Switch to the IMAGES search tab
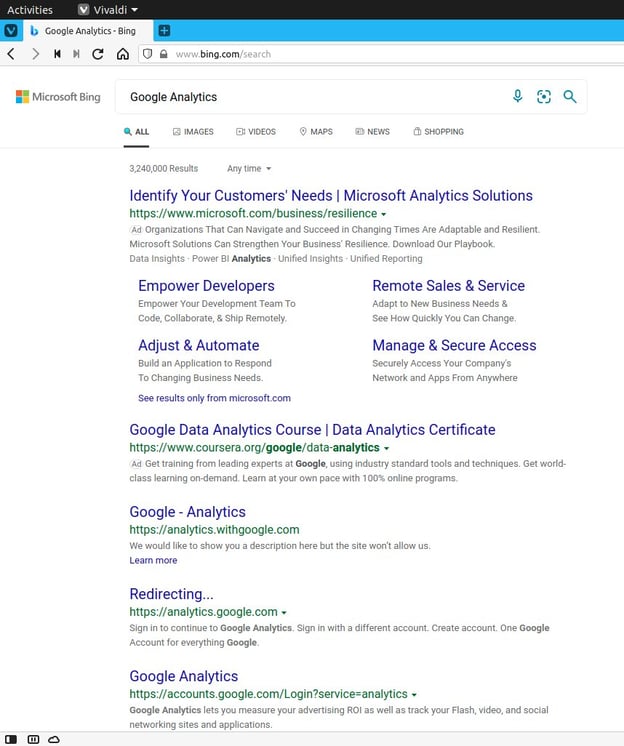The height and width of the screenshot is (746, 624). pos(192,132)
